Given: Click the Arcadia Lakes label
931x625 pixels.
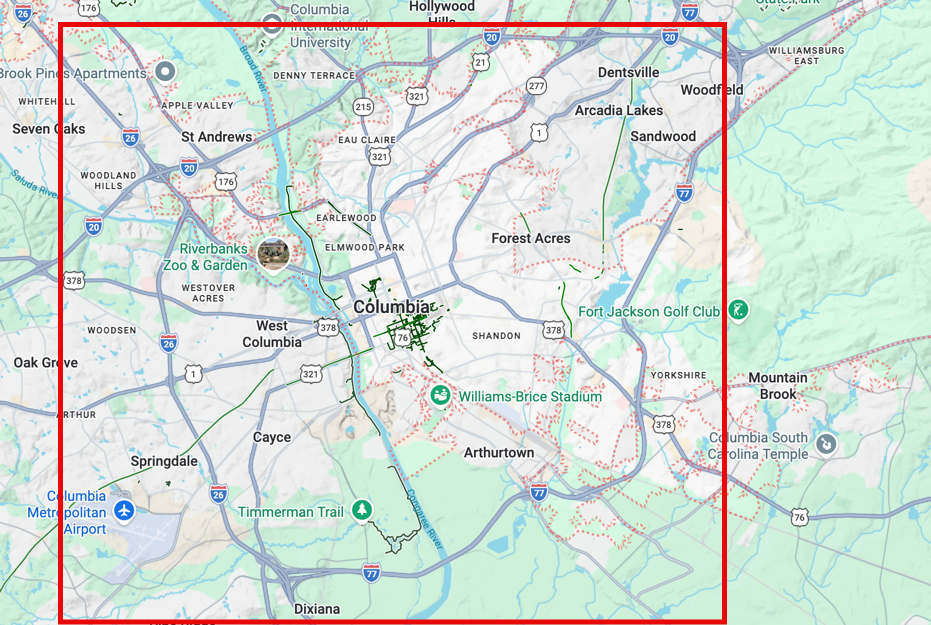Looking at the screenshot, I should coord(620,110).
